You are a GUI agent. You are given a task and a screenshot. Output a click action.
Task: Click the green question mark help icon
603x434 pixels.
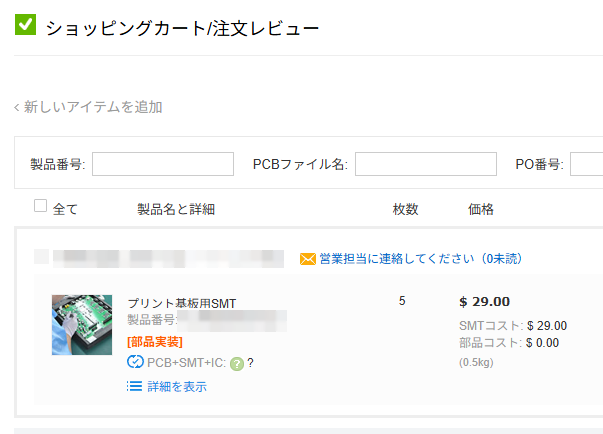pos(237,364)
